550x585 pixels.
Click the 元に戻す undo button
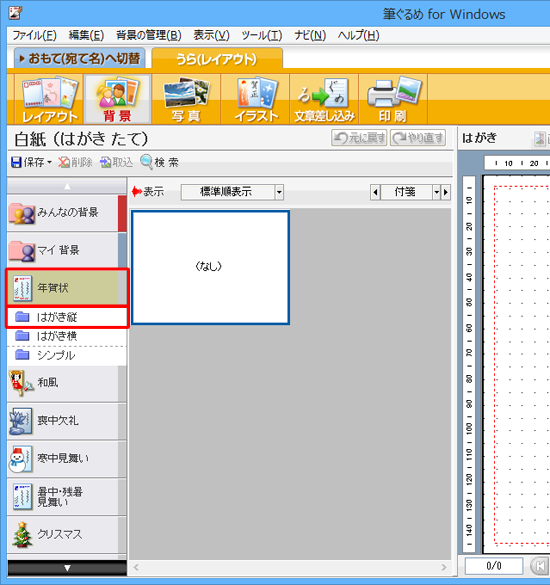point(359,138)
